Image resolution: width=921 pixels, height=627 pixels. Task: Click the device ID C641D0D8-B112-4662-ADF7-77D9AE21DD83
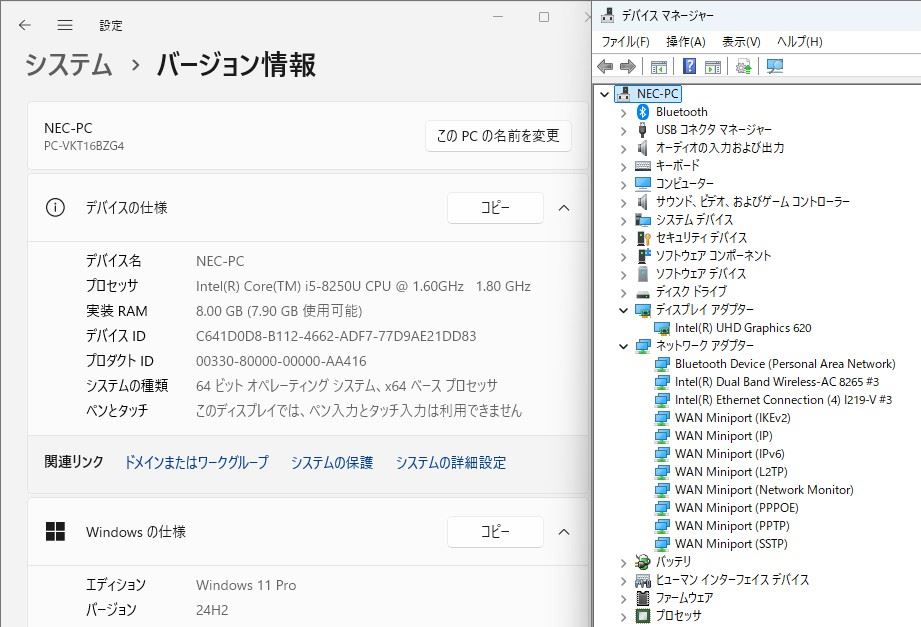(336, 336)
